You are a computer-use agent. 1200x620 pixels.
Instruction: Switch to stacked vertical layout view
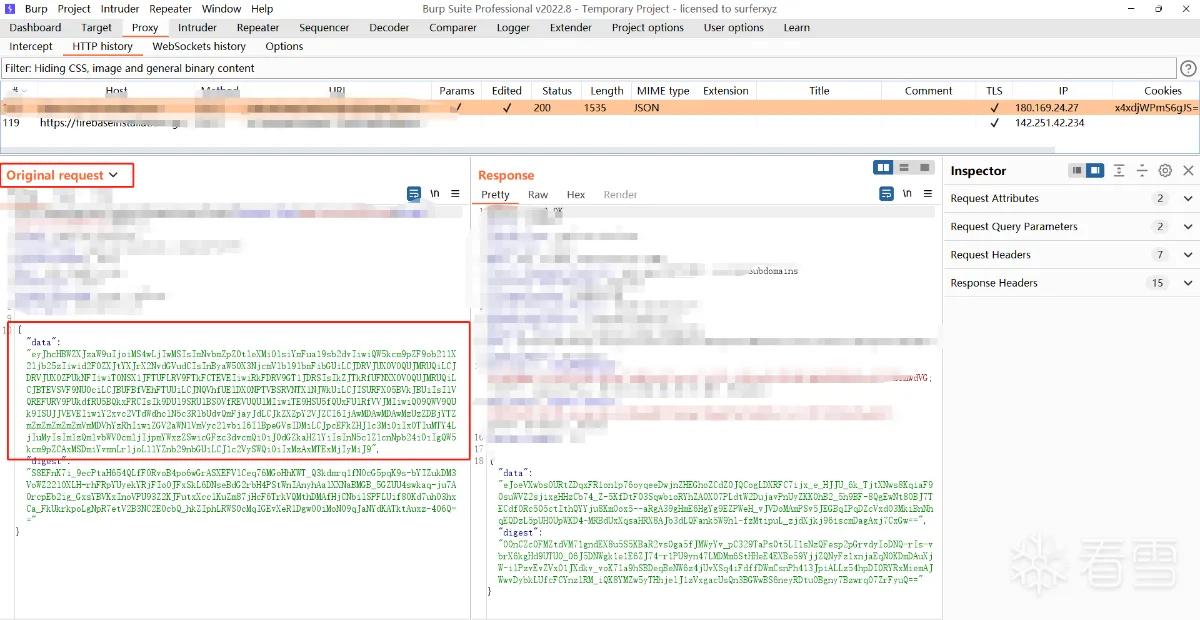point(904,168)
